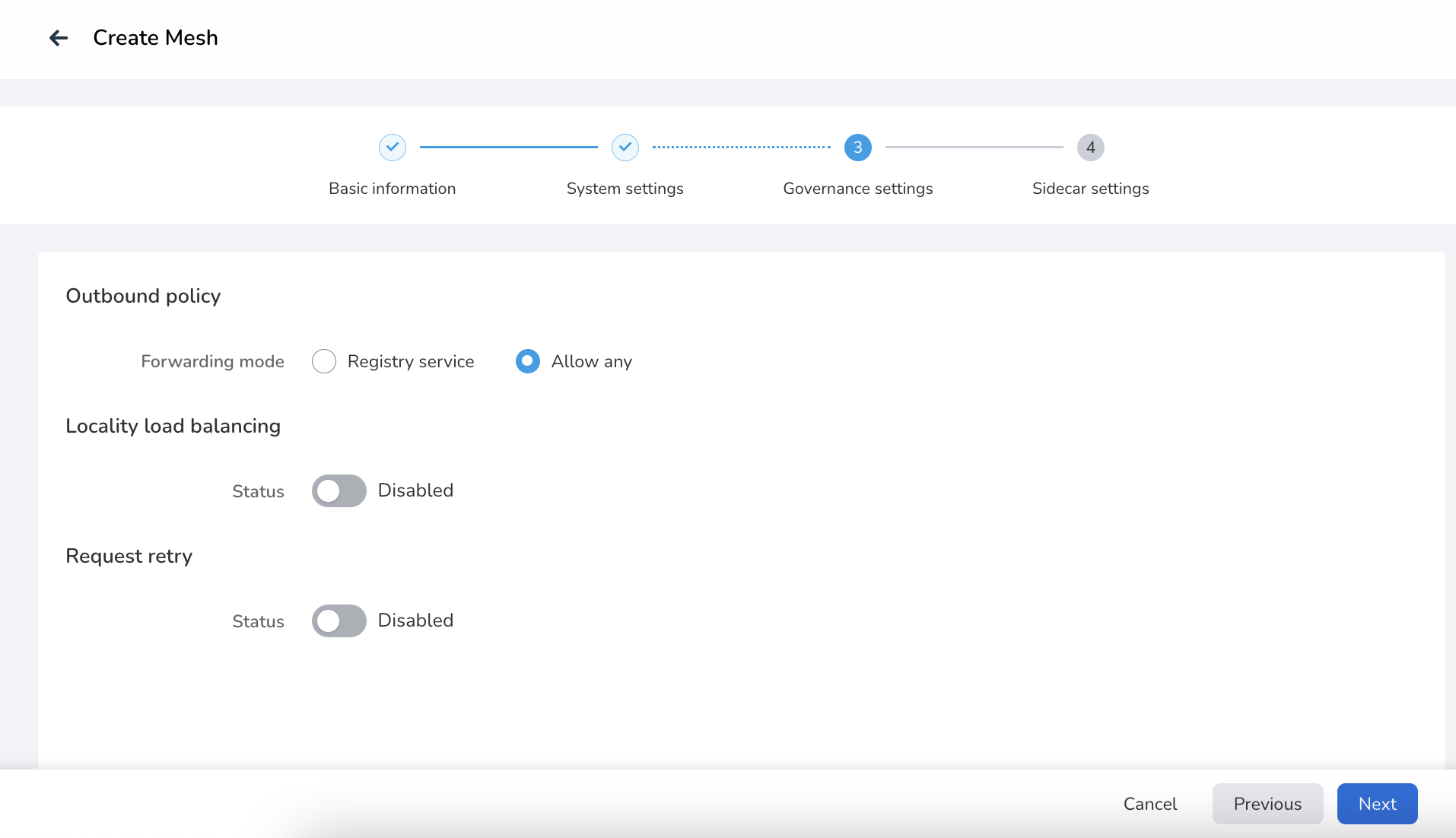Click the Governance settings step label
The height and width of the screenshot is (838, 1456).
click(x=858, y=189)
